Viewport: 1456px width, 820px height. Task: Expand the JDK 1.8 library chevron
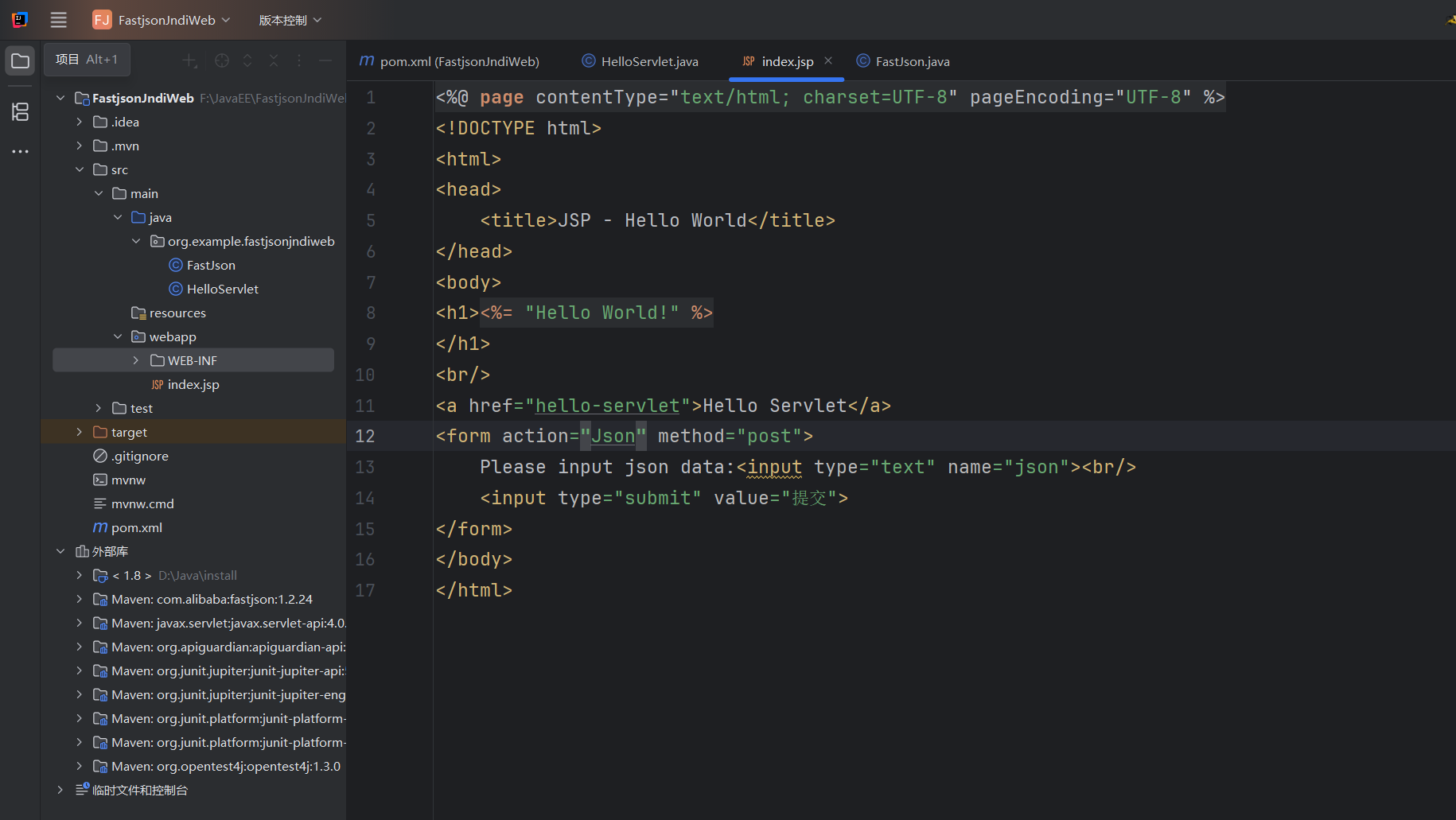80,575
